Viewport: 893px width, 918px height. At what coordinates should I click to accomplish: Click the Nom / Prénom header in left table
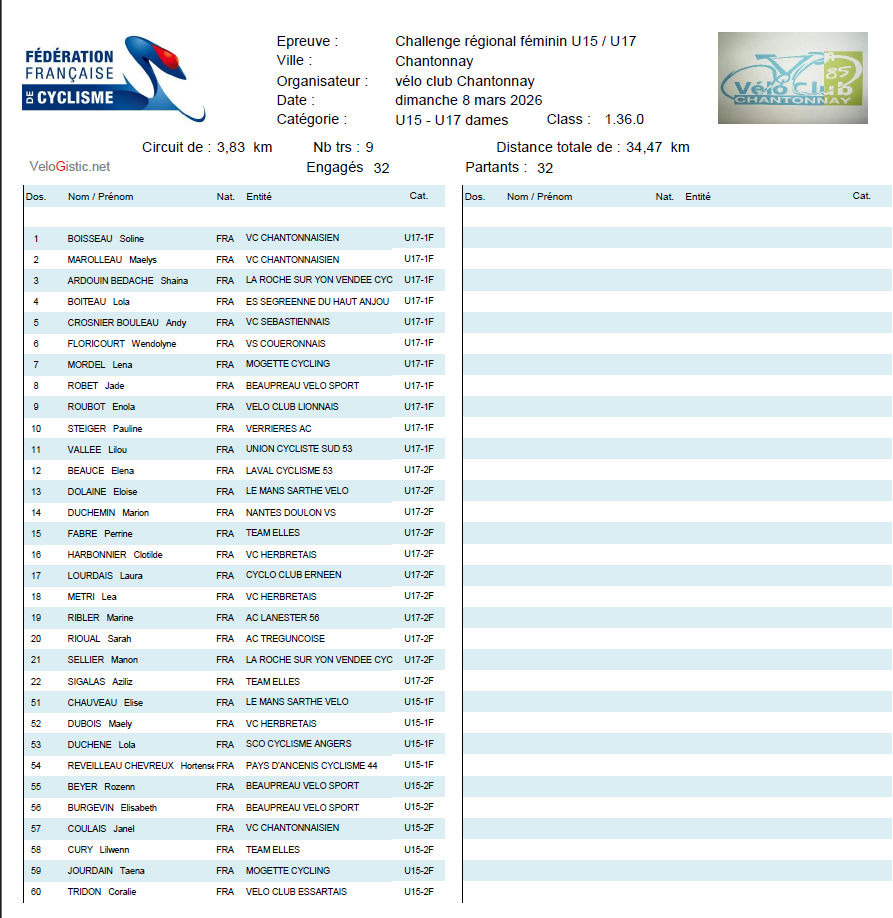(100, 197)
